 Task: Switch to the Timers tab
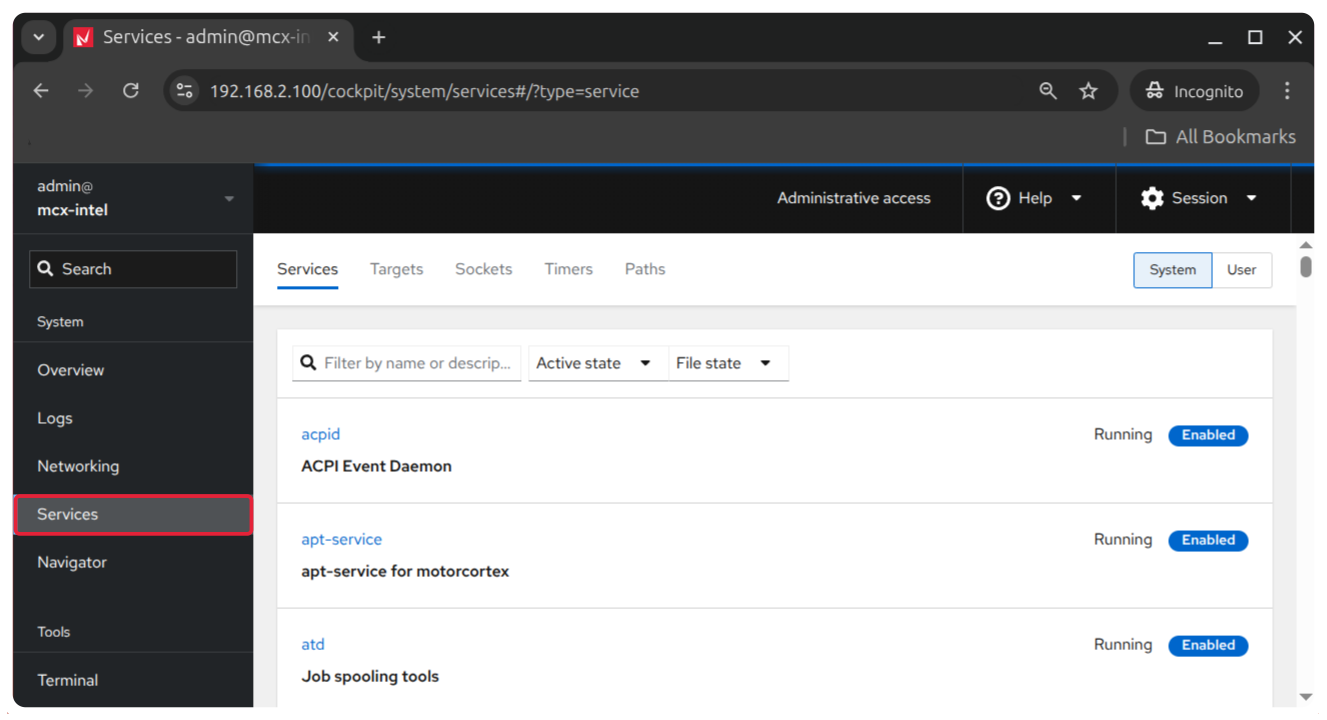coord(568,269)
